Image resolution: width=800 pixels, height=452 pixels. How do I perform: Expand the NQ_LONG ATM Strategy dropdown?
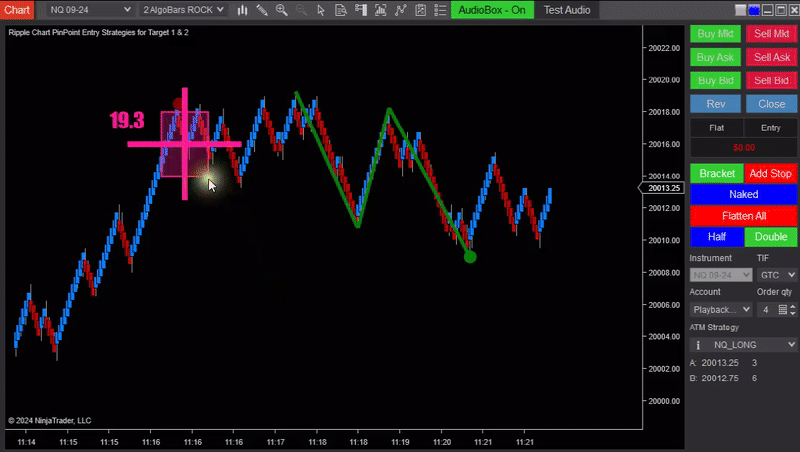(x=754, y=344)
